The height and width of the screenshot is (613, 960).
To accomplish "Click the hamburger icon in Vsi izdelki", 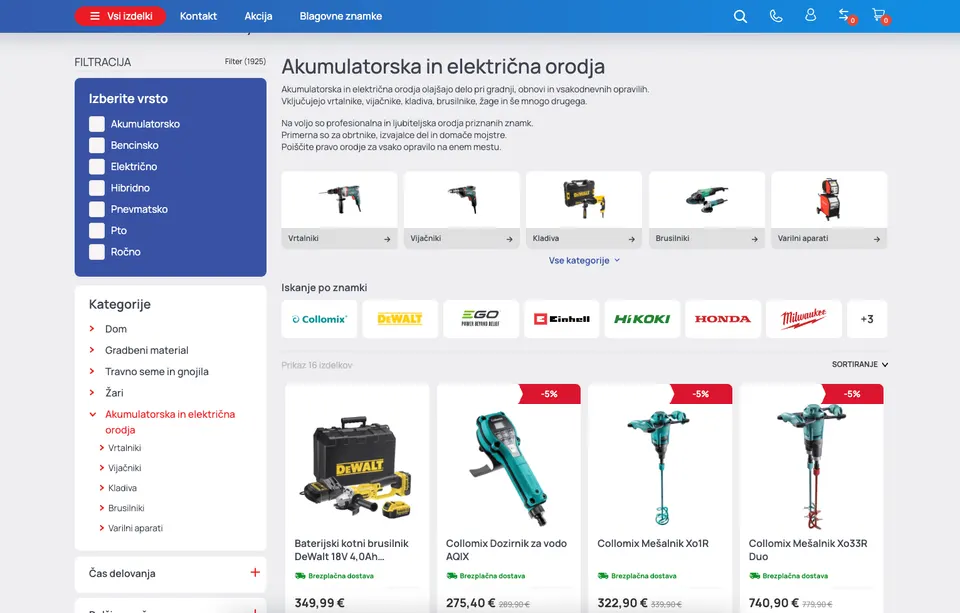I will [x=95, y=16].
